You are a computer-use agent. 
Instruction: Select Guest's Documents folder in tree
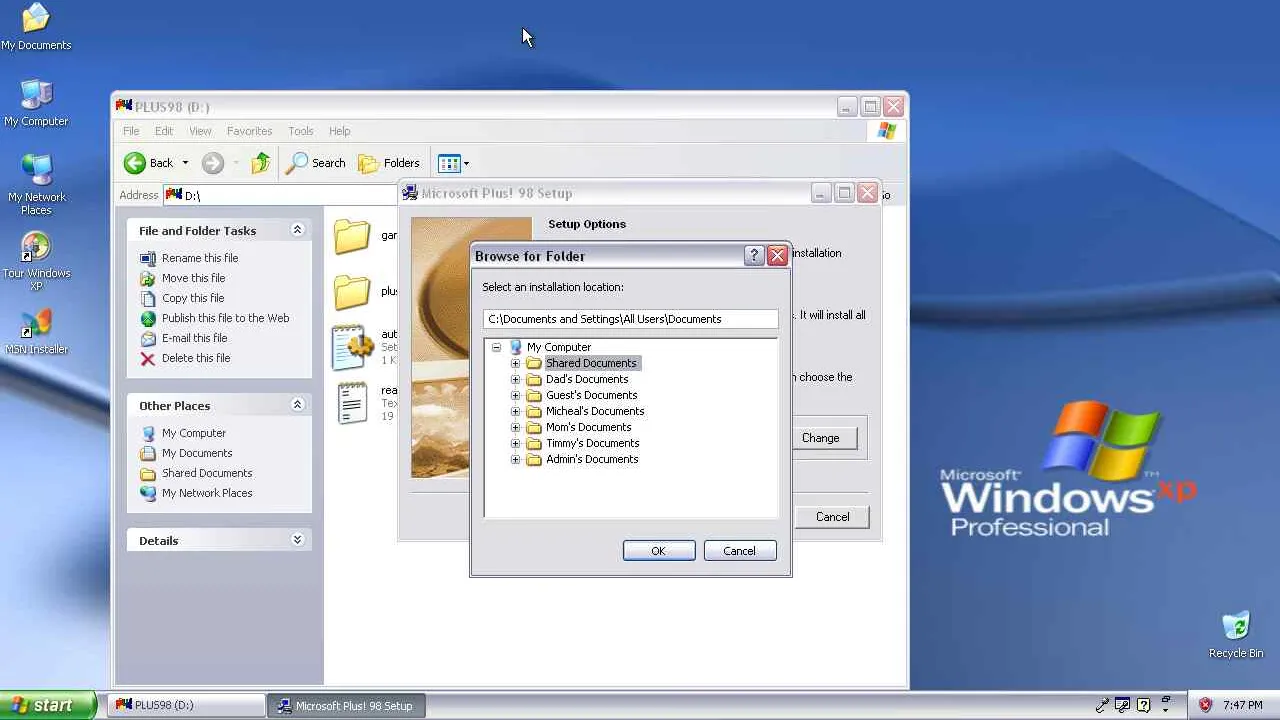click(591, 395)
